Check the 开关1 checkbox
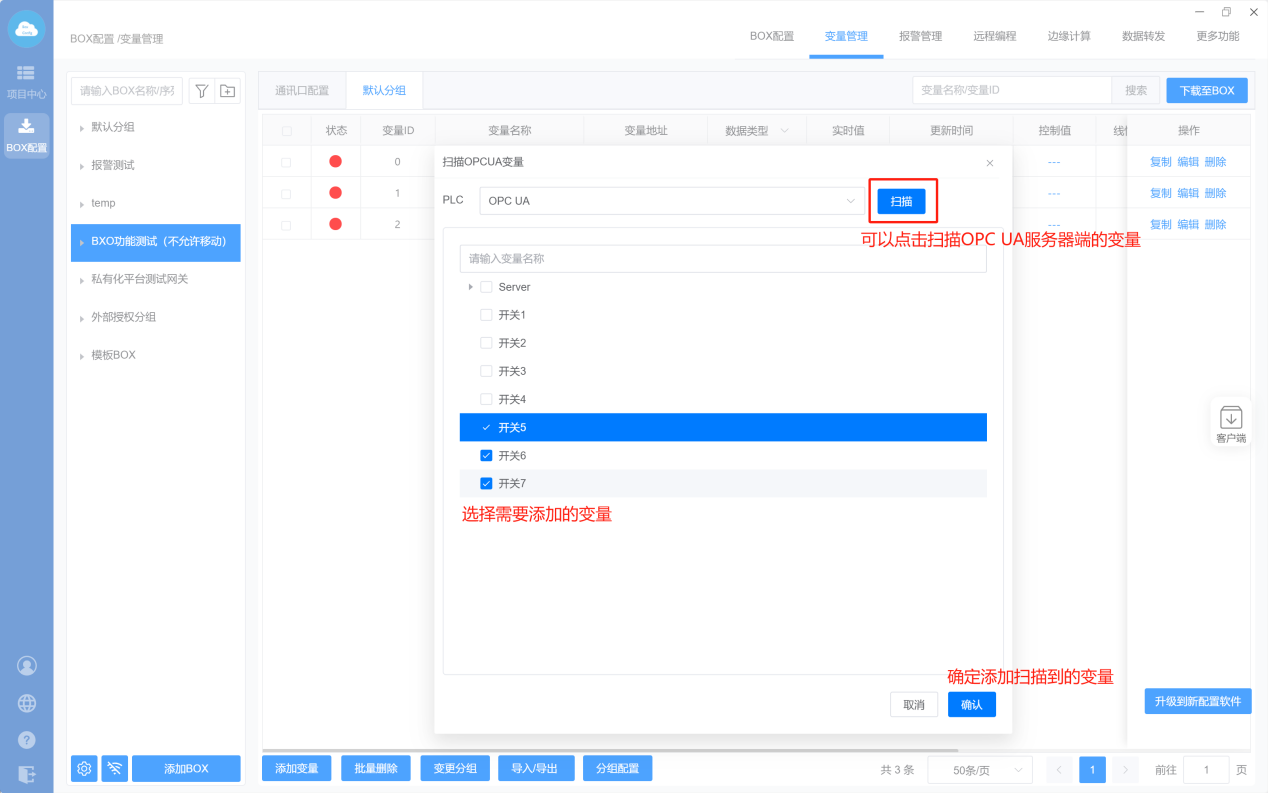The image size is (1268, 793). 486,315
